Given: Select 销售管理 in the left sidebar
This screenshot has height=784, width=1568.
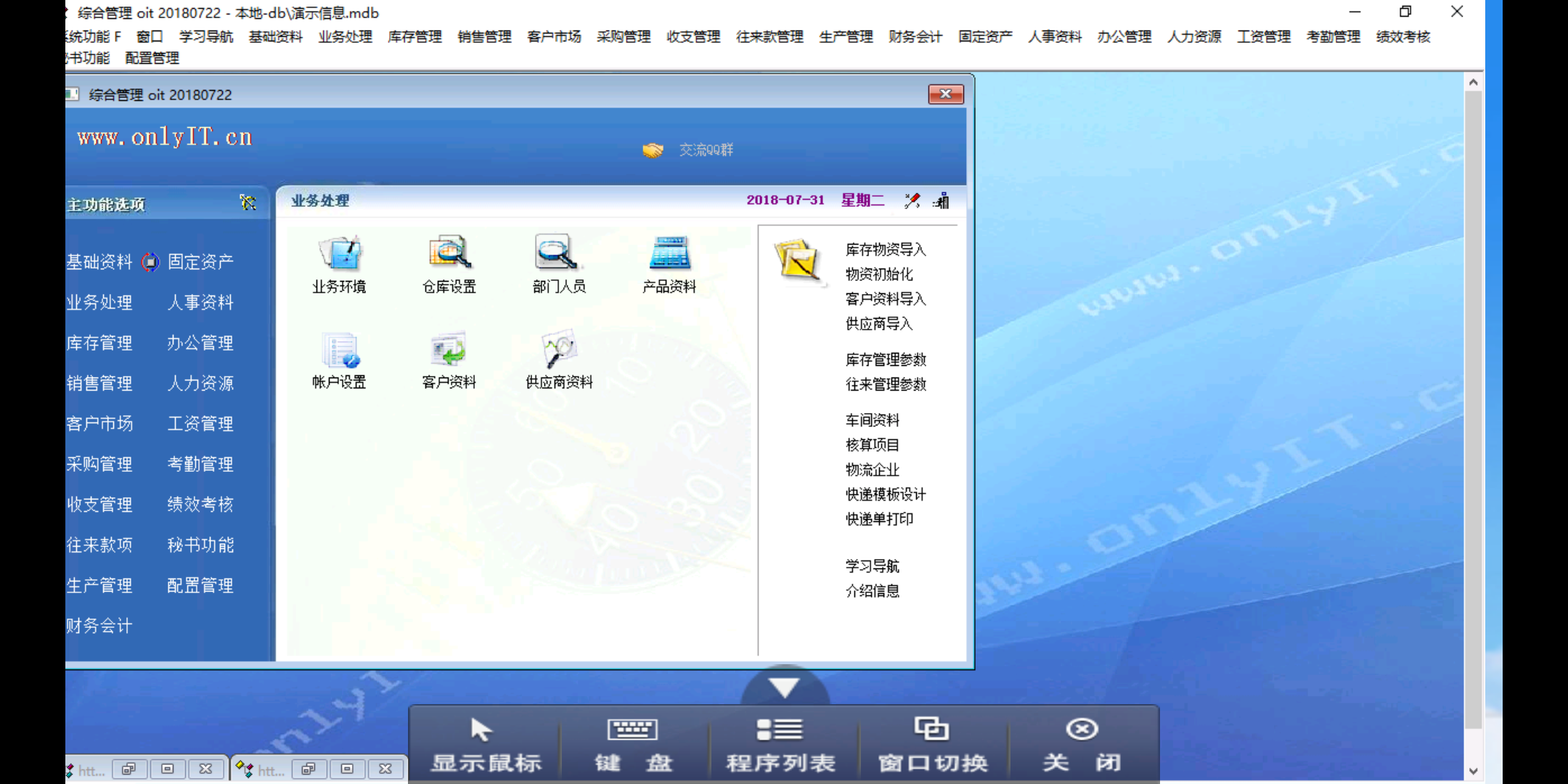Looking at the screenshot, I should [99, 383].
